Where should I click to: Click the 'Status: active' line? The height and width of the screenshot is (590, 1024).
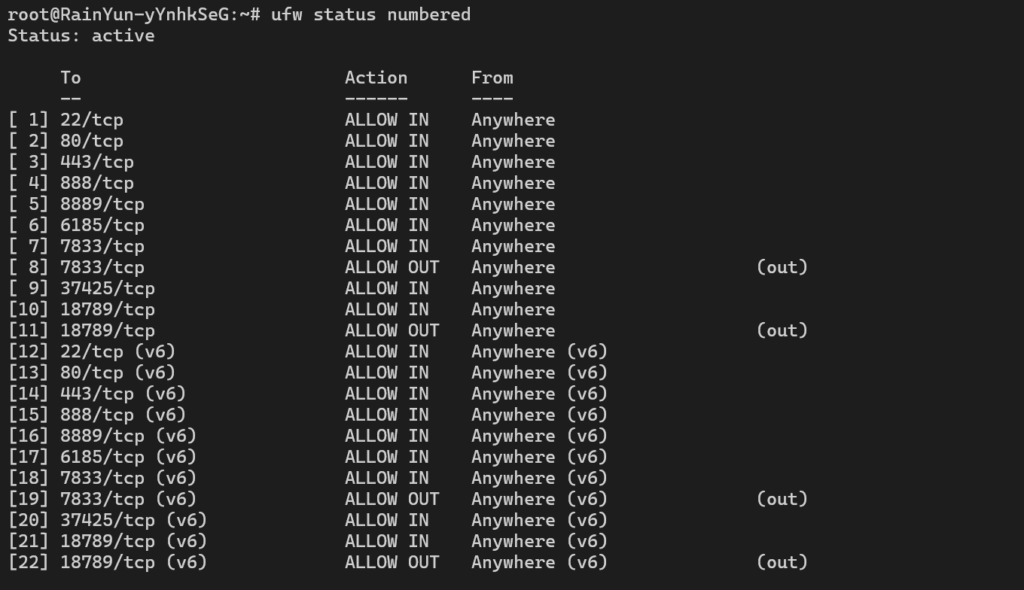pyautogui.click(x=81, y=35)
